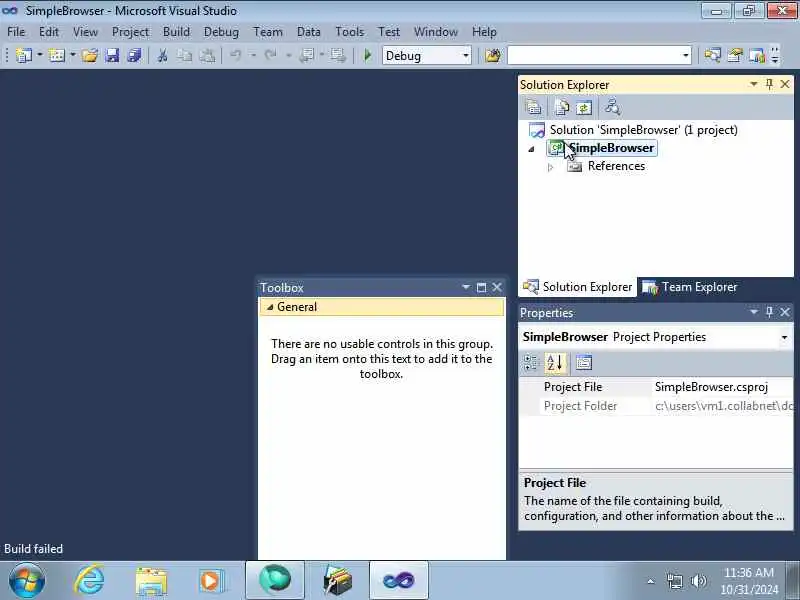The image size is (800, 600).
Task: Click inside the empty Find combo box
Action: pos(594,56)
